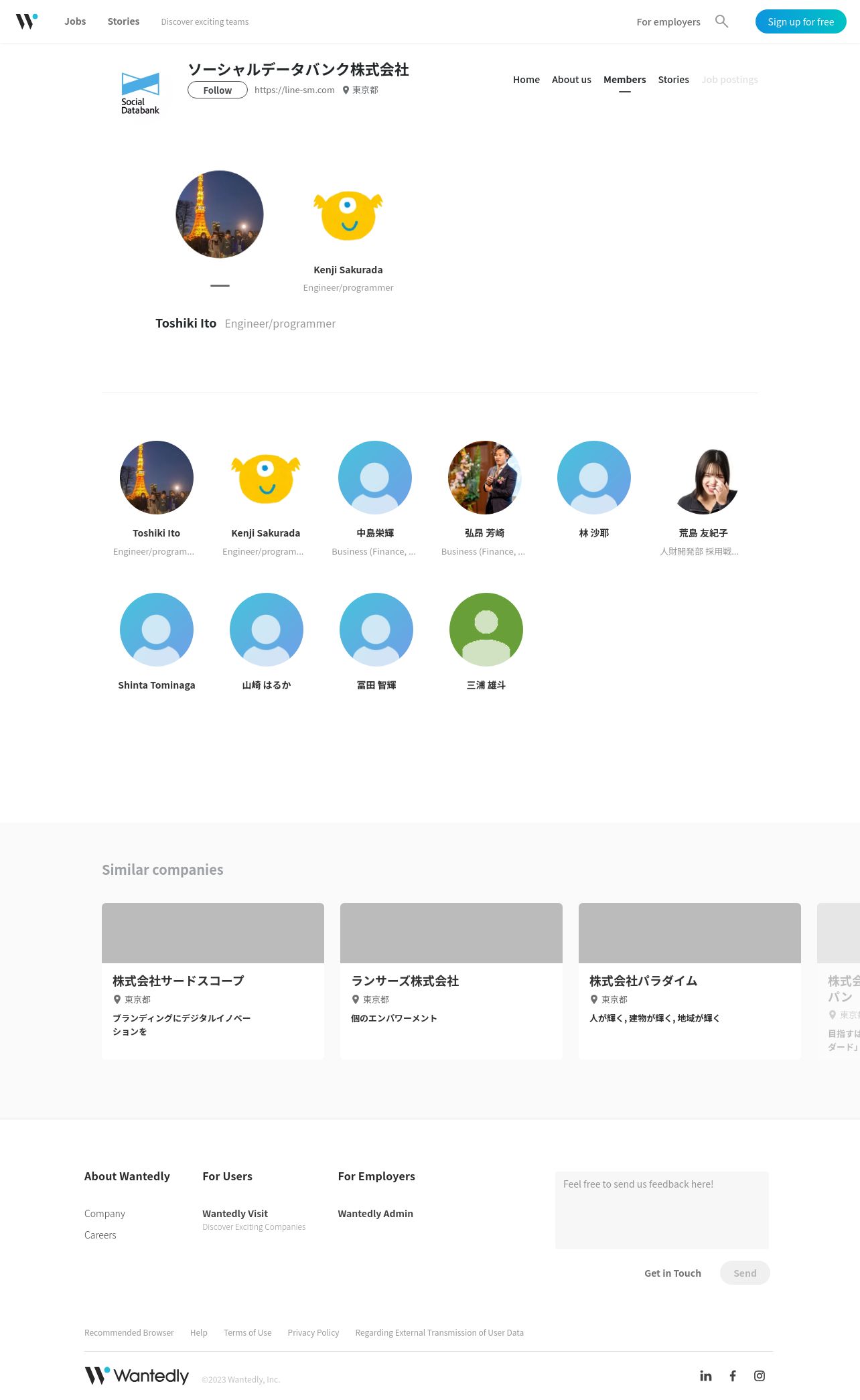
Task: Open Terms of Use link
Action: coord(248,1333)
